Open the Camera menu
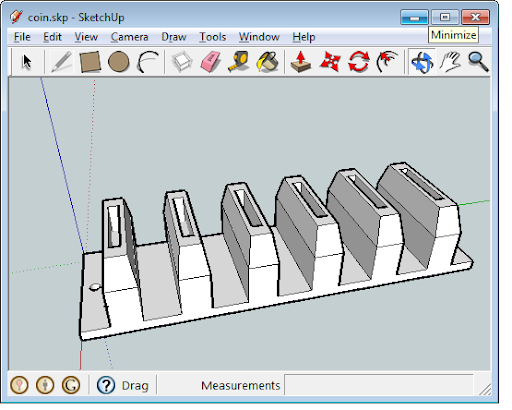This screenshot has height=410, width=512. click(x=129, y=37)
